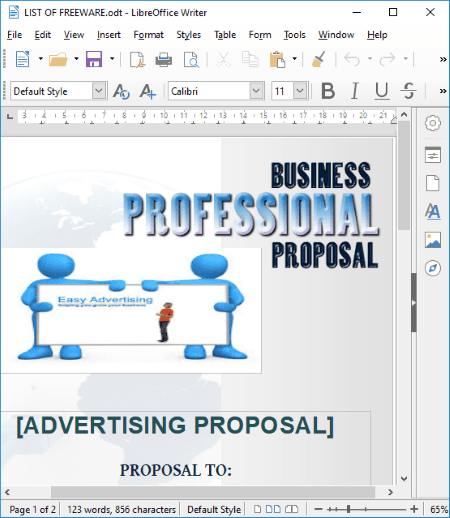Viewport: 450px width, 518px height.
Task: Export directly as PDF icon
Action: point(137,60)
